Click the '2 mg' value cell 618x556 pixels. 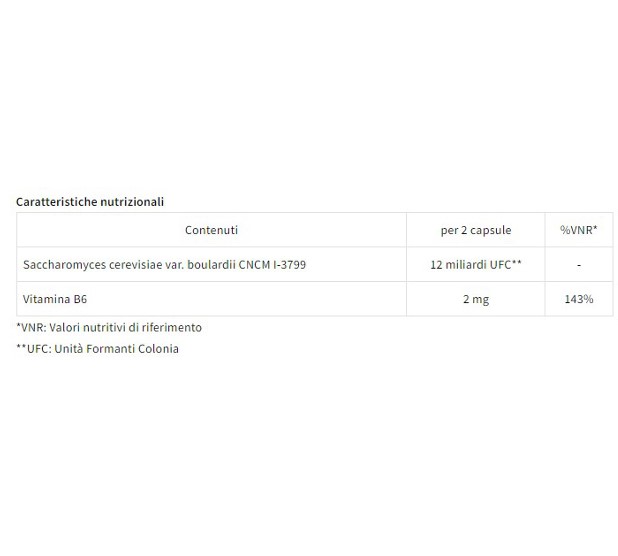coord(476,299)
